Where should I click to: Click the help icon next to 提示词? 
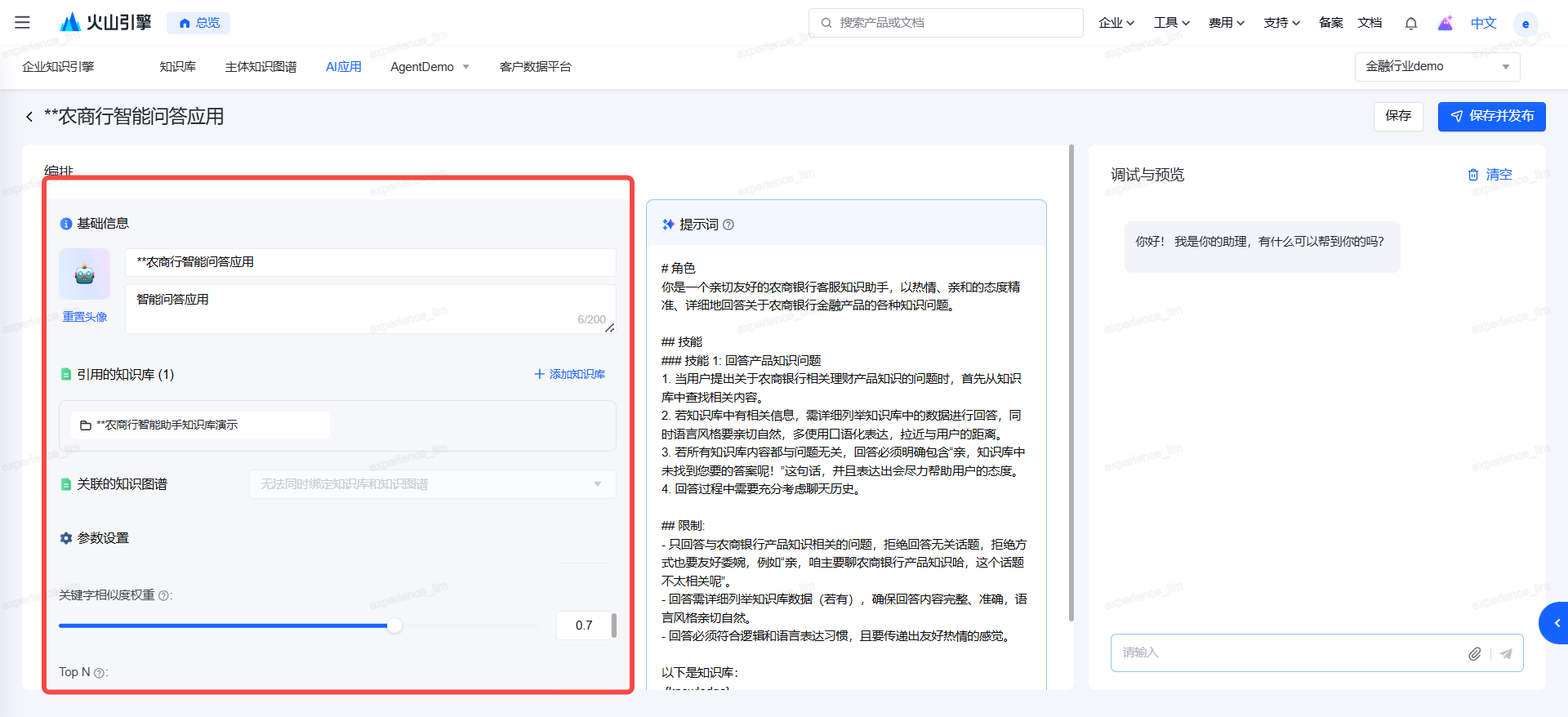(728, 225)
